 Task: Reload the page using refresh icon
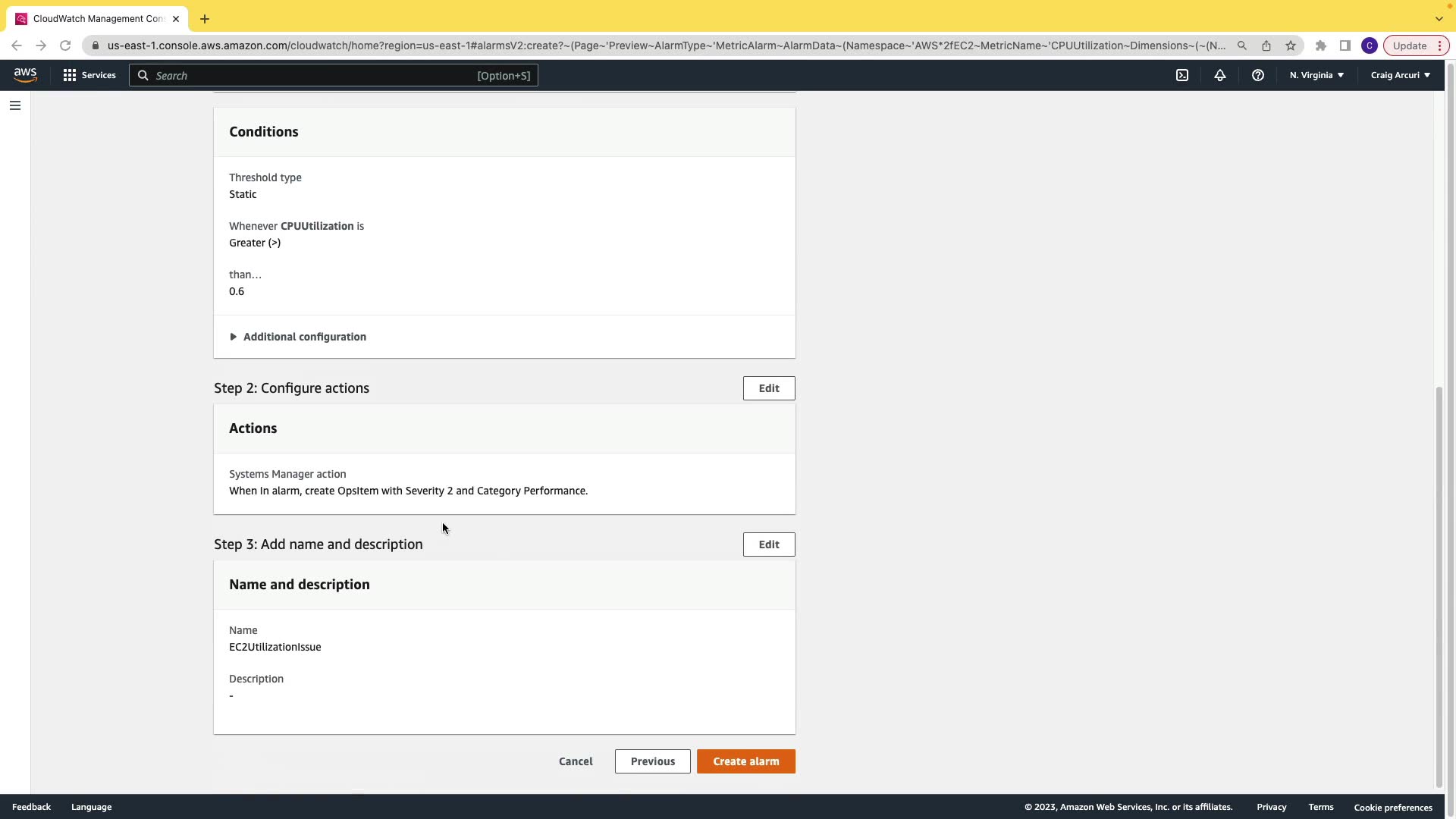coord(65,45)
